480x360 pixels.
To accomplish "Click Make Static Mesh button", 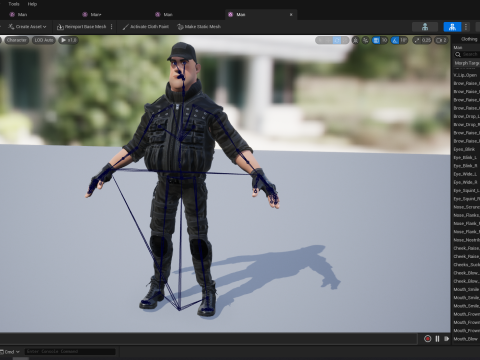I will coord(199,27).
